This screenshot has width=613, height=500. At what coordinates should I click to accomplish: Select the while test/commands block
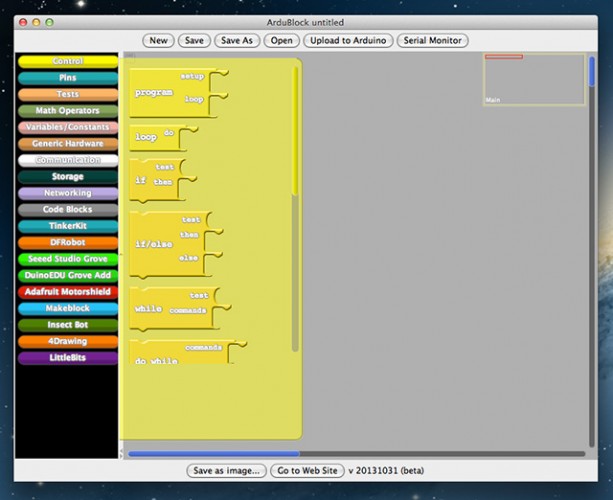150,309
